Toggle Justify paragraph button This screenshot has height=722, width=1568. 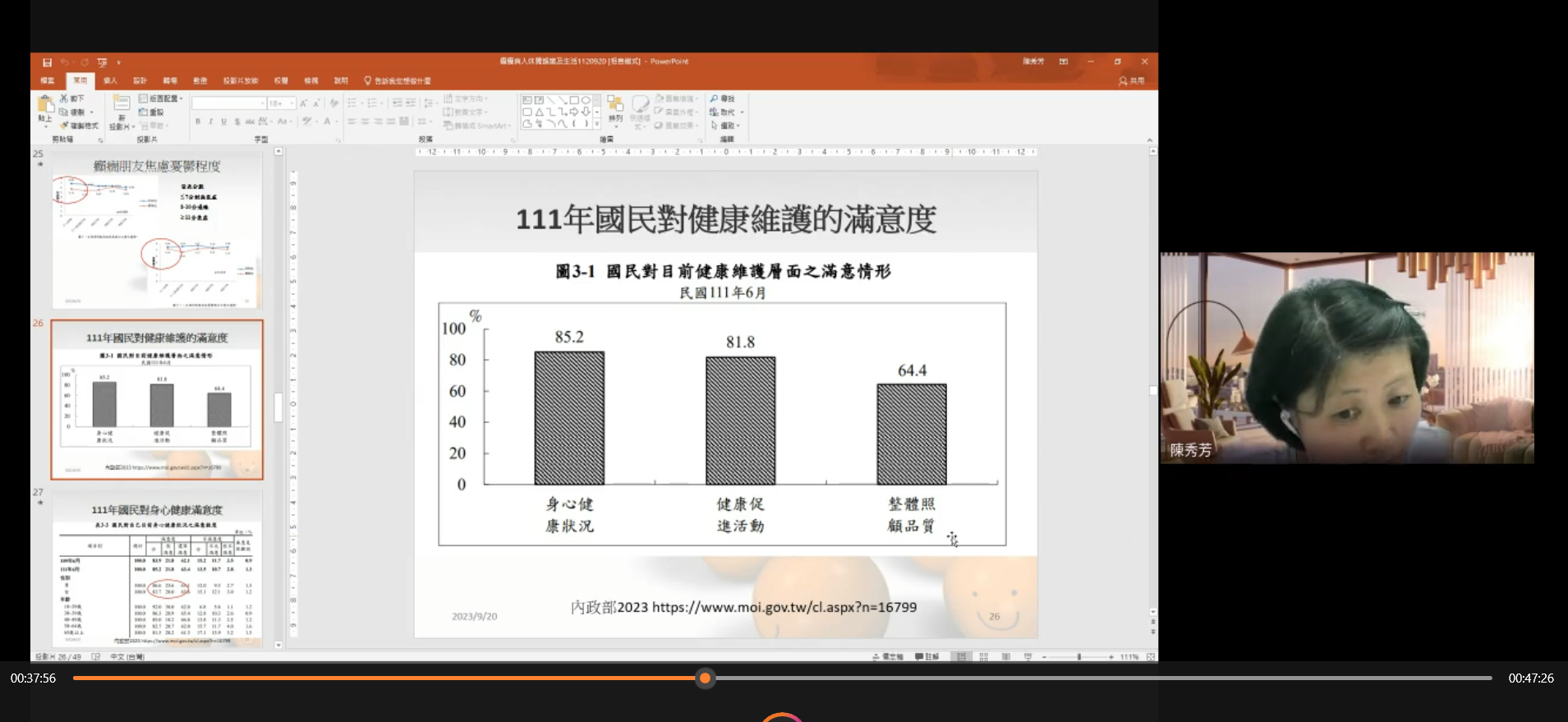click(391, 122)
